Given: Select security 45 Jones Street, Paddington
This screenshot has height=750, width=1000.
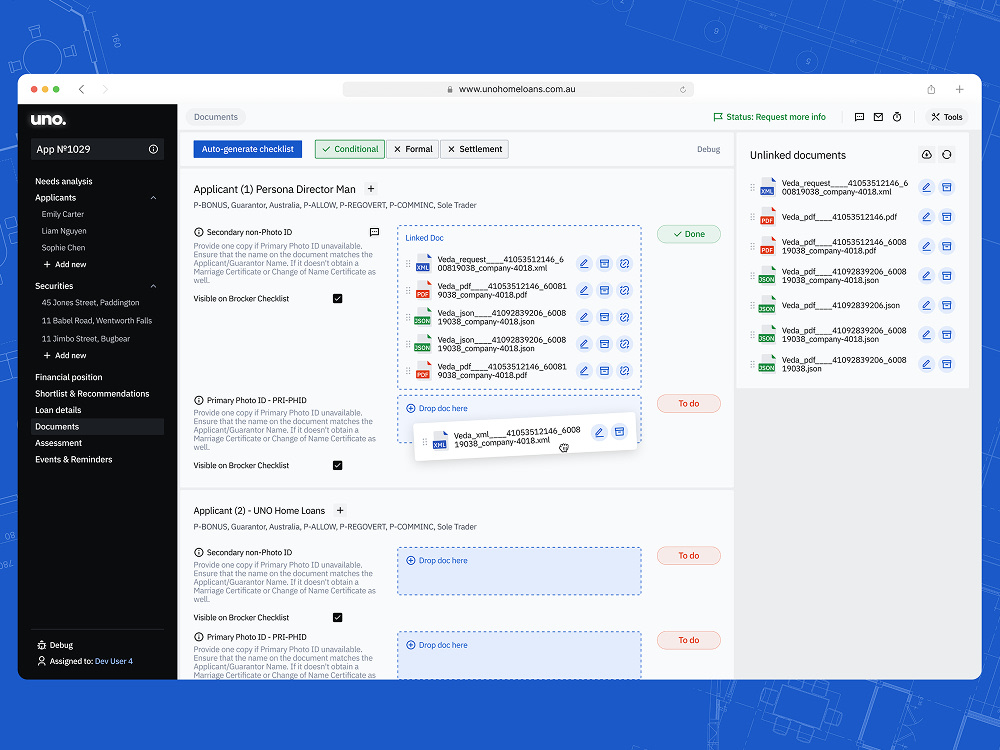Looking at the screenshot, I should [x=90, y=303].
